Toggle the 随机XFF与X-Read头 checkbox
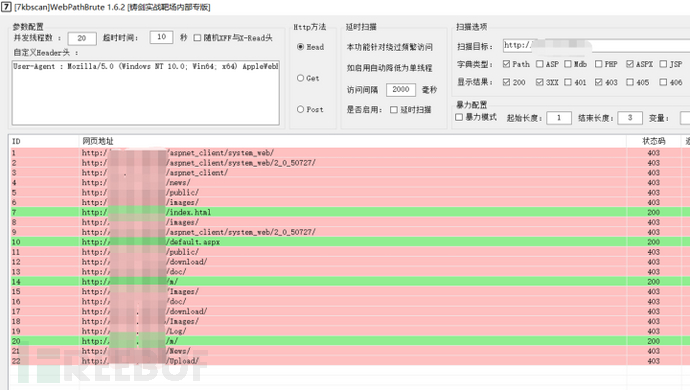690x390 pixels. [x=197, y=38]
